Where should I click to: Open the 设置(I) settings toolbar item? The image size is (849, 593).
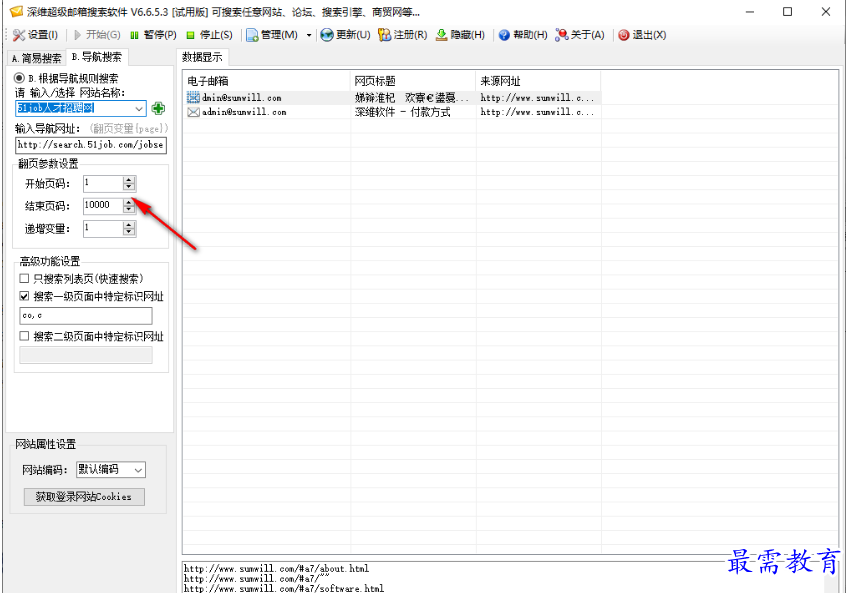pos(36,35)
